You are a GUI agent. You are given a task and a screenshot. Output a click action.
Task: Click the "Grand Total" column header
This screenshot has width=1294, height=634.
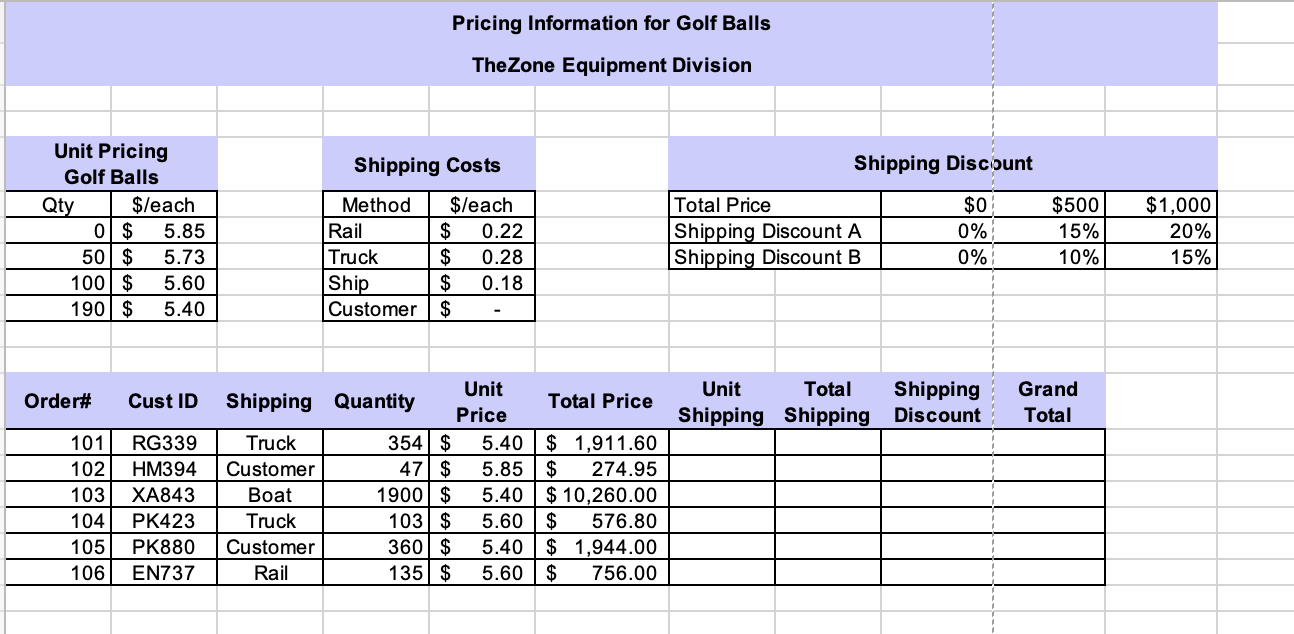coord(1047,402)
